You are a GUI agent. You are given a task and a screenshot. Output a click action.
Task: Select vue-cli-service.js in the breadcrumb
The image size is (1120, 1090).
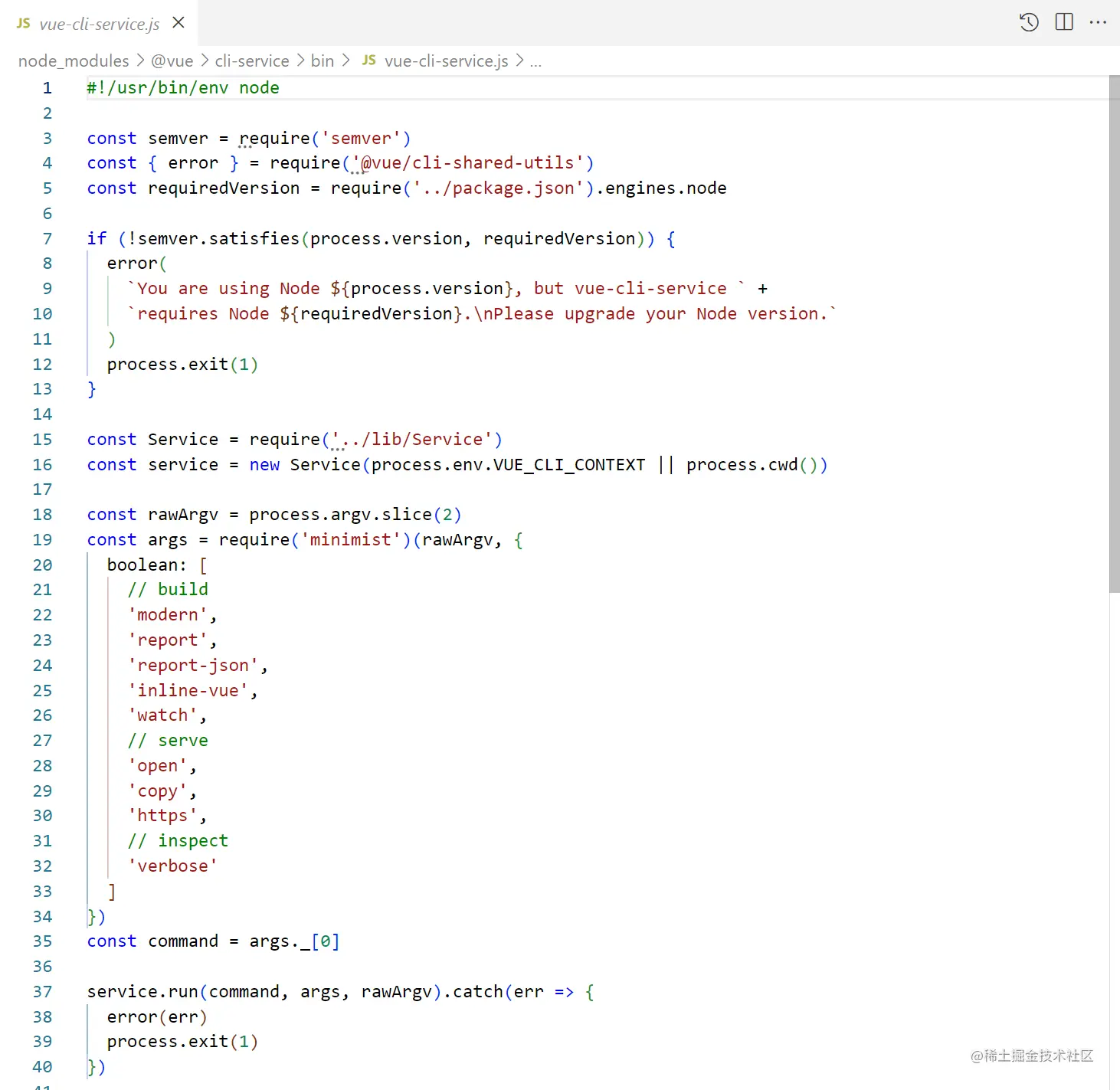447,61
